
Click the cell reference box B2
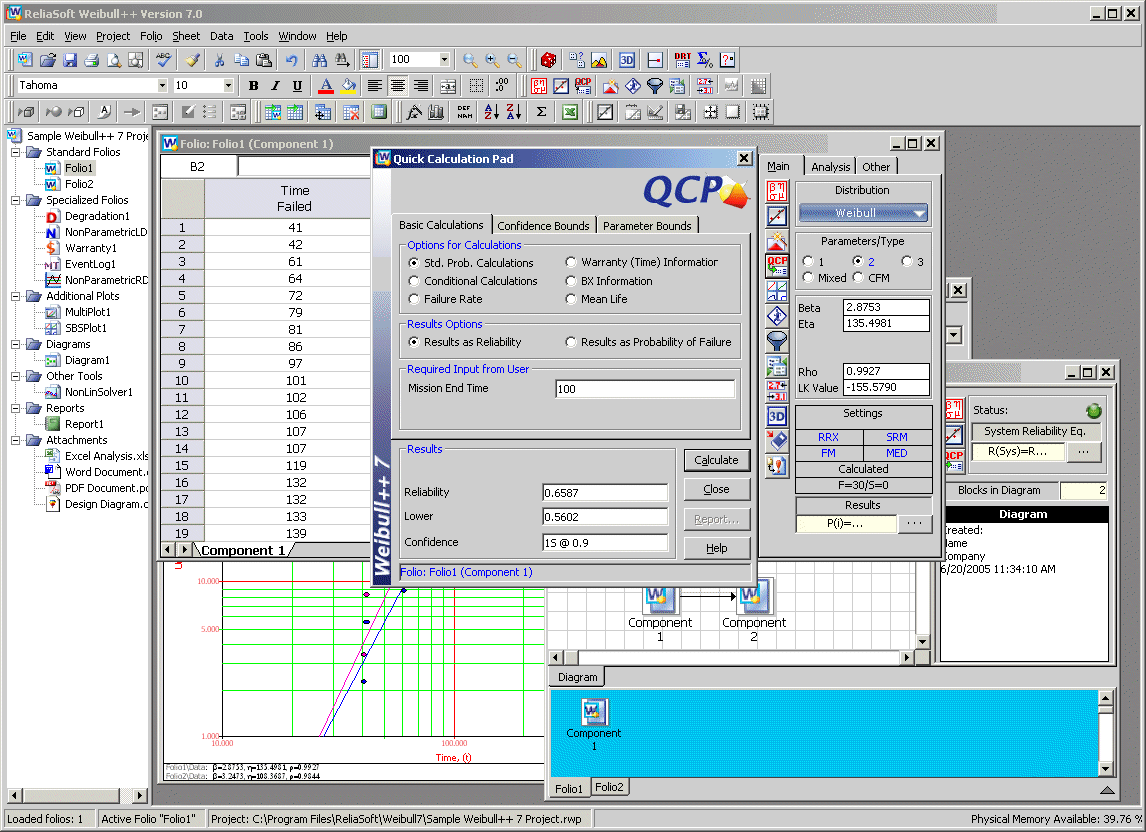point(198,167)
